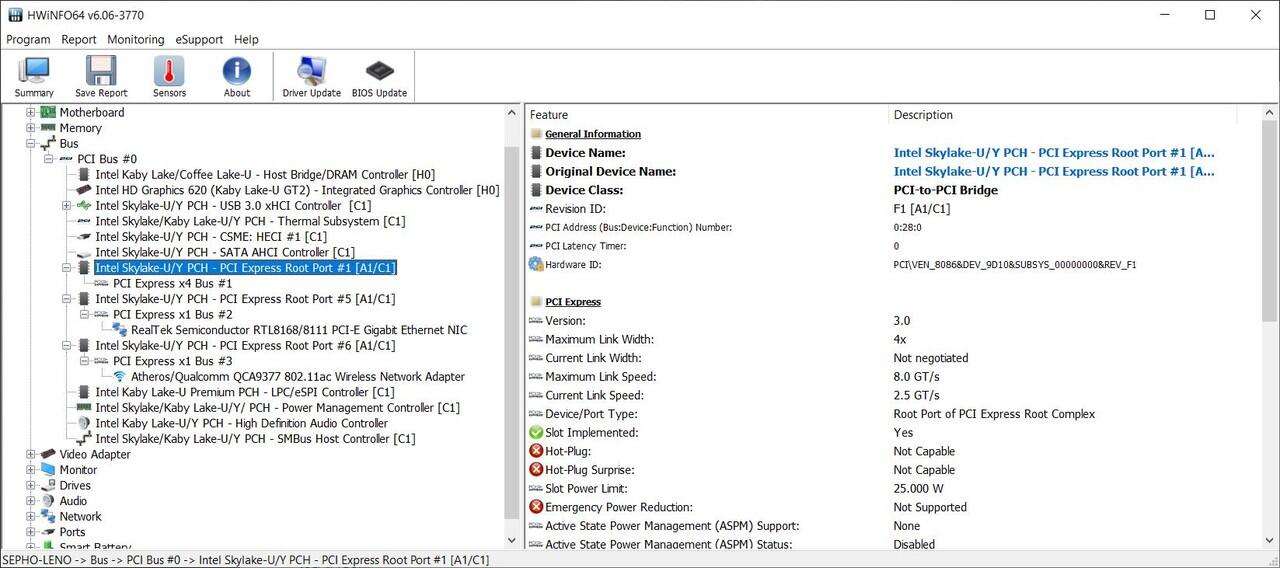The height and width of the screenshot is (568, 1280).
Task: Click the BIOS Update chip icon
Action: click(379, 76)
